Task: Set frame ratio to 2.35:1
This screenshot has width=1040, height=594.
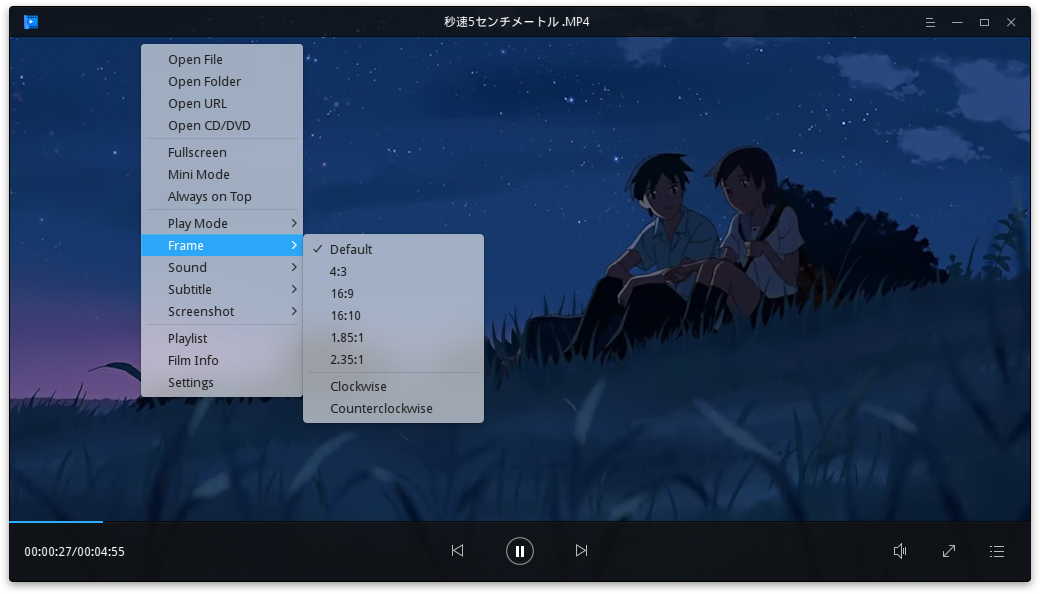Action: click(393, 359)
